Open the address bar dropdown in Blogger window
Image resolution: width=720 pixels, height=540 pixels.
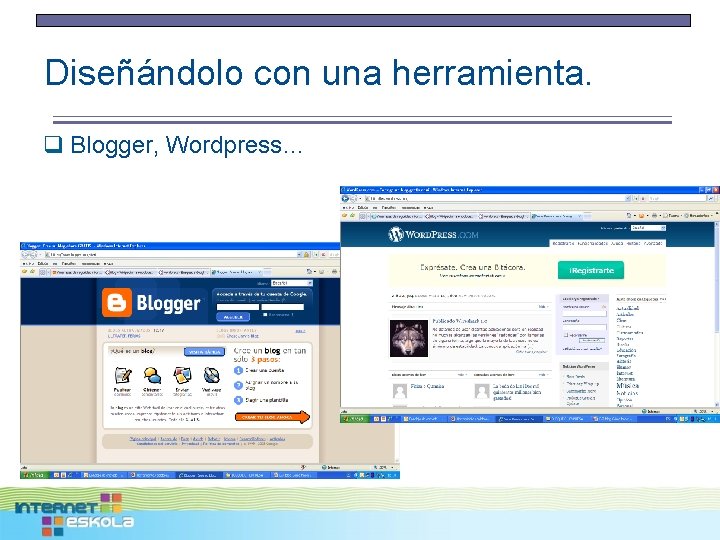point(299,254)
